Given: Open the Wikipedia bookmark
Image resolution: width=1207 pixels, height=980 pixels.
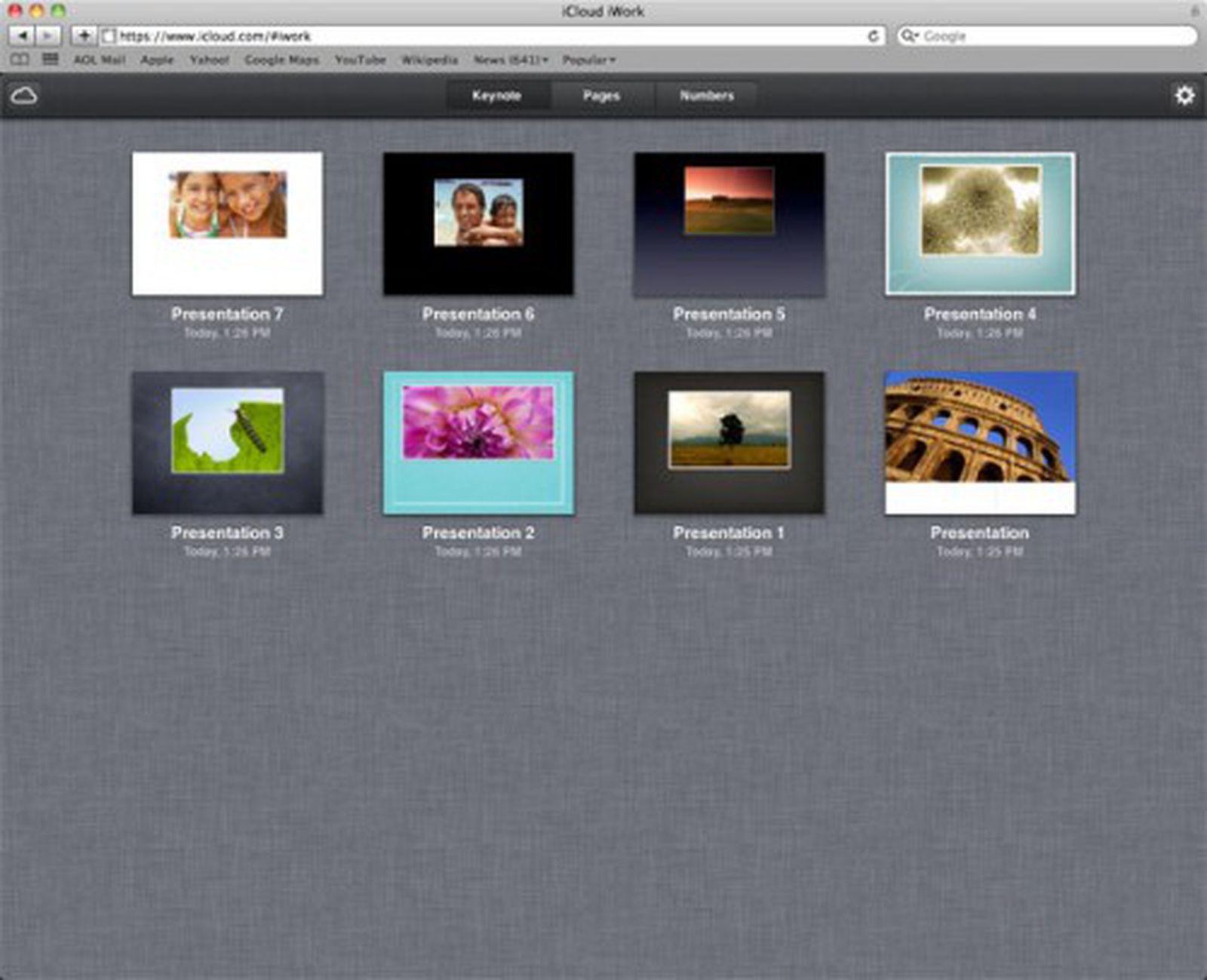Looking at the screenshot, I should point(429,60).
